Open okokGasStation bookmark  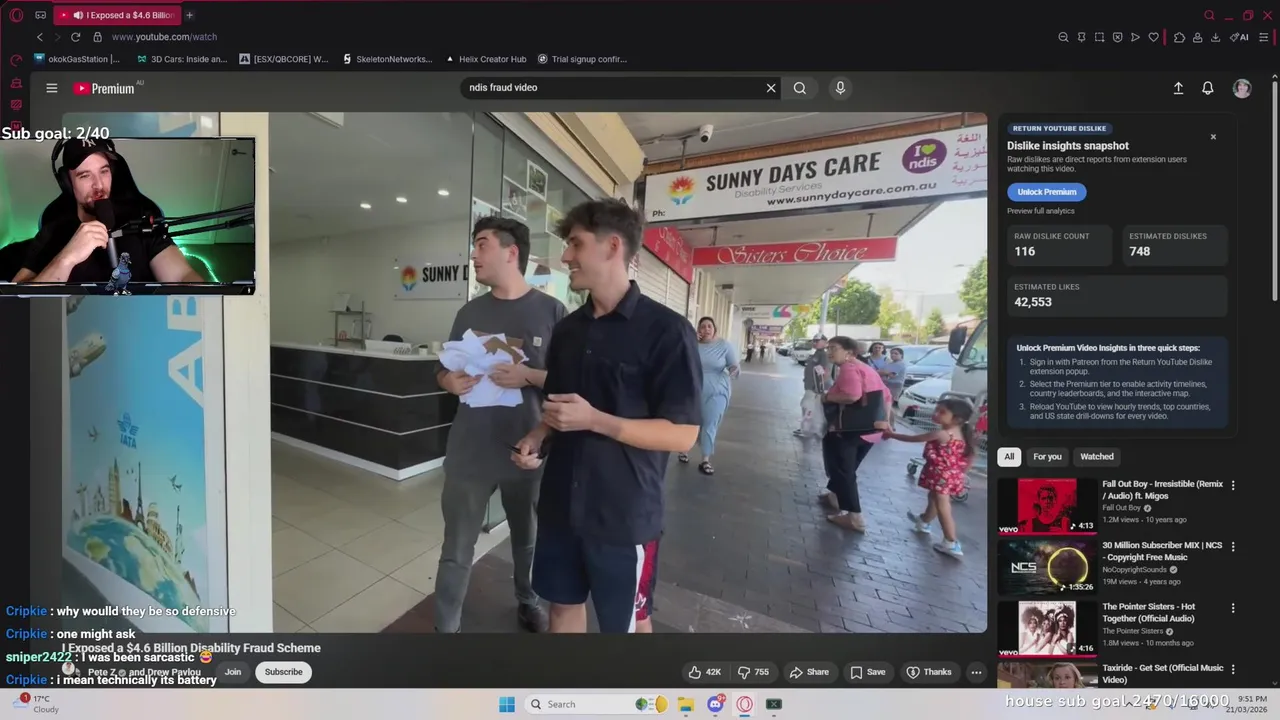77,59
